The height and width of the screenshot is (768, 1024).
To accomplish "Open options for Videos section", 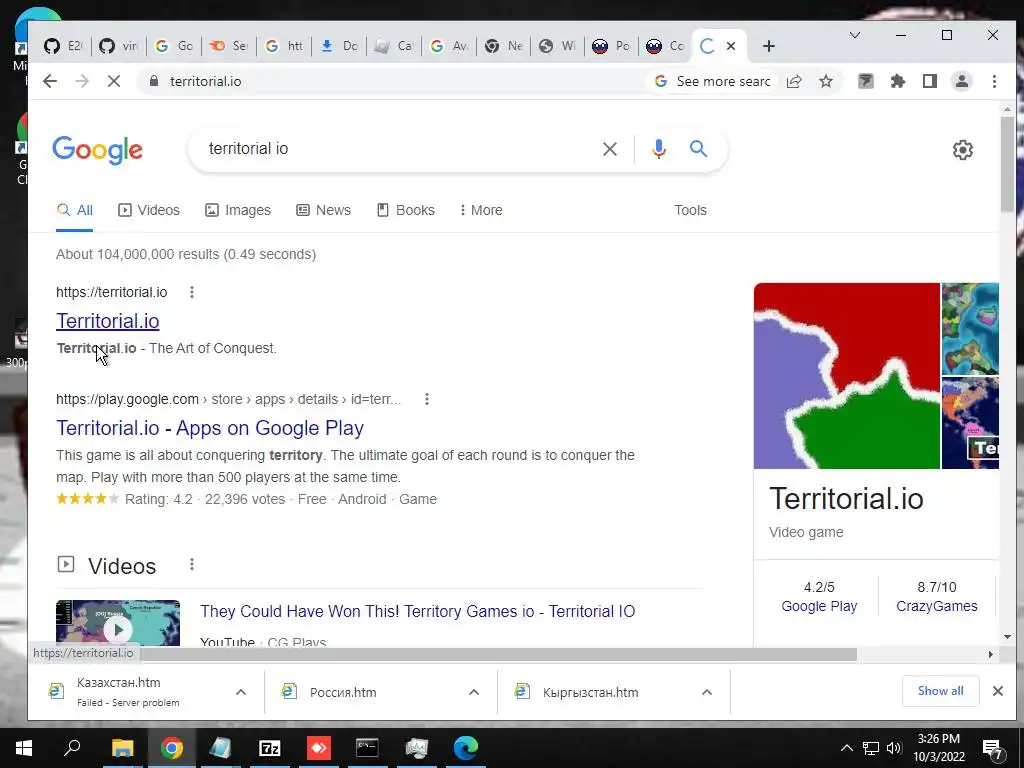I will pos(192,564).
